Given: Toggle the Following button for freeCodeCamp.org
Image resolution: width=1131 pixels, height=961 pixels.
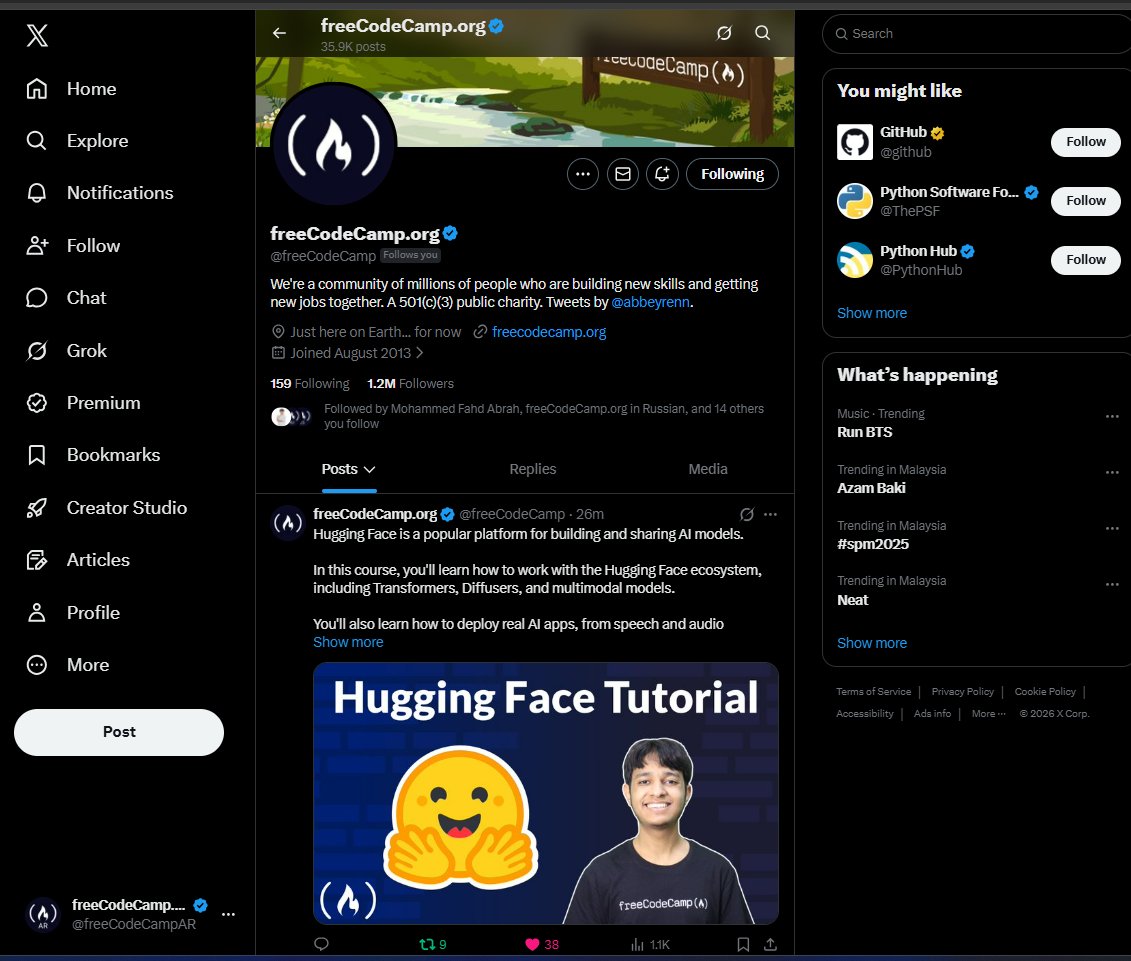Looking at the screenshot, I should click(732, 174).
